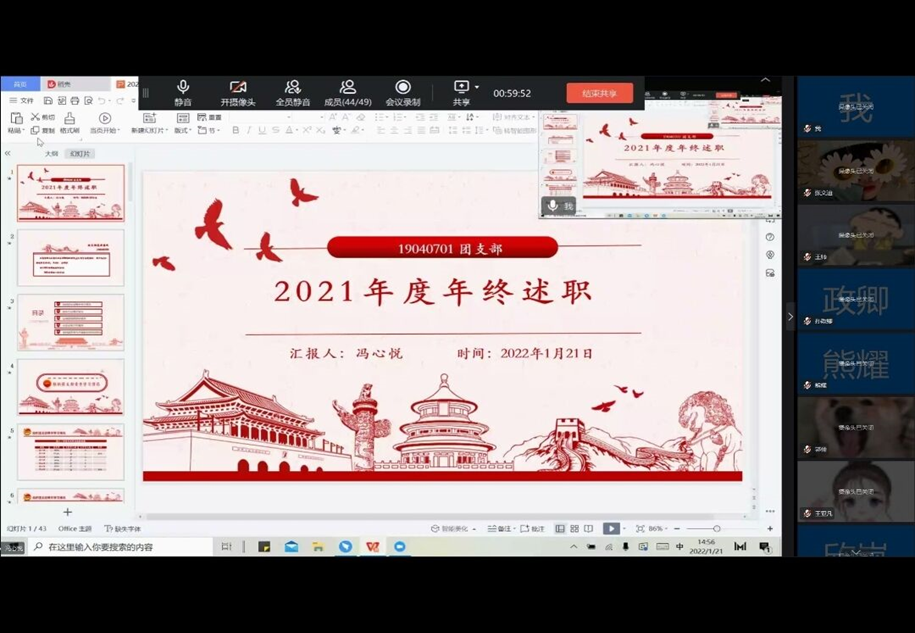The image size is (915, 633).
Task: Open the 文件 file menu
Action: [21, 100]
